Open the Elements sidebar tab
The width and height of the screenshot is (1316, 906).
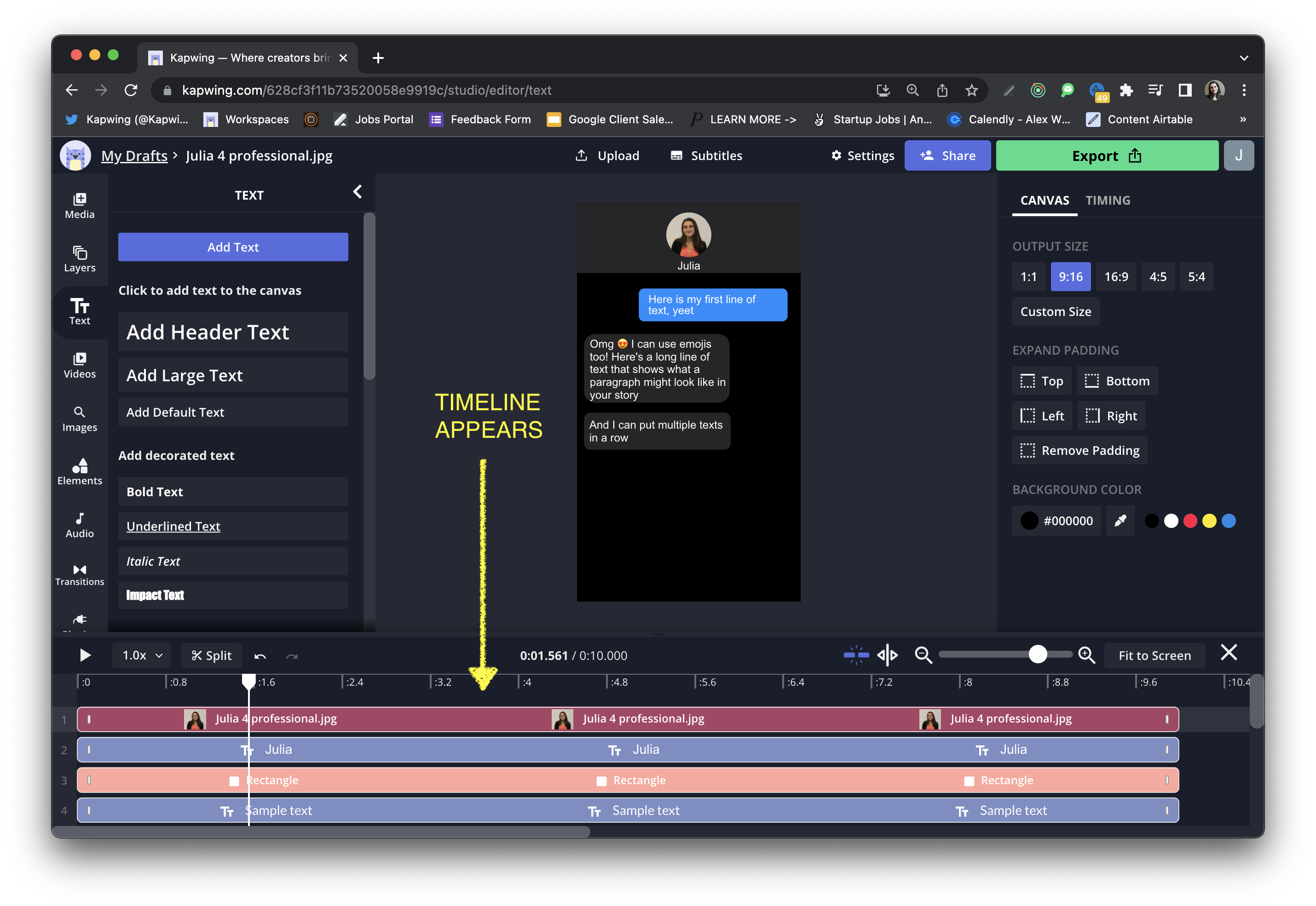[80, 472]
